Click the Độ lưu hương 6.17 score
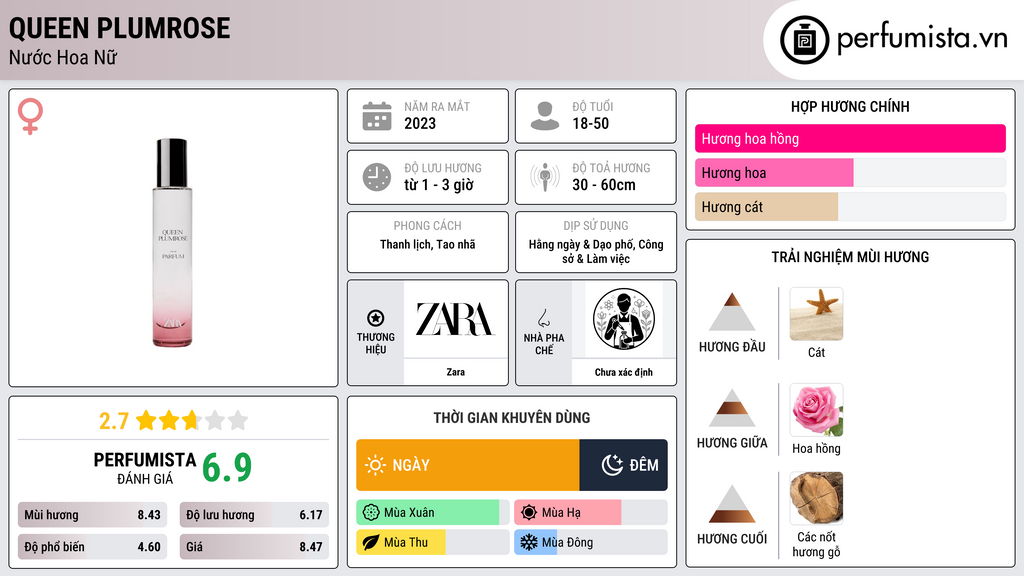The image size is (1024, 576). (x=254, y=515)
